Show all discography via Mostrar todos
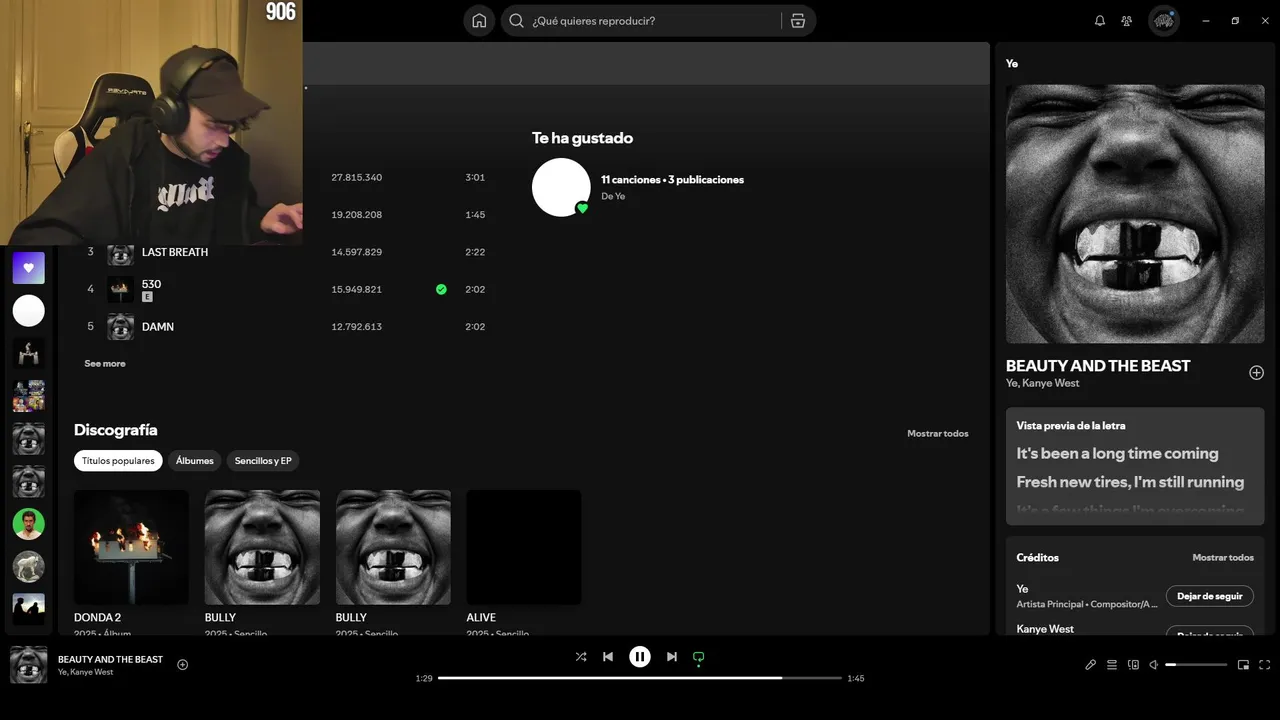The height and width of the screenshot is (720, 1280). [x=938, y=434]
